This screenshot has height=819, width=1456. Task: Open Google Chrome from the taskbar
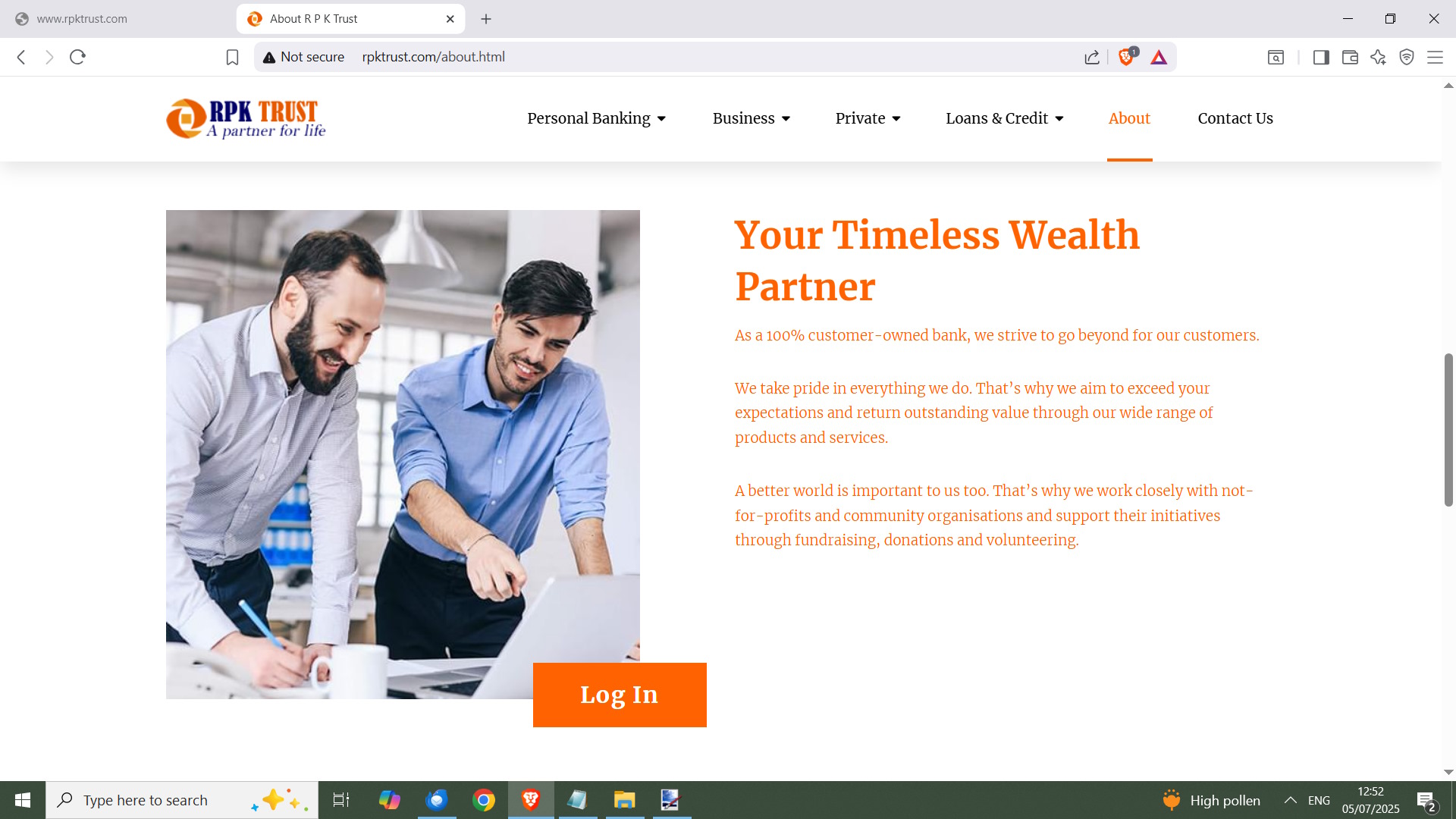[484, 800]
